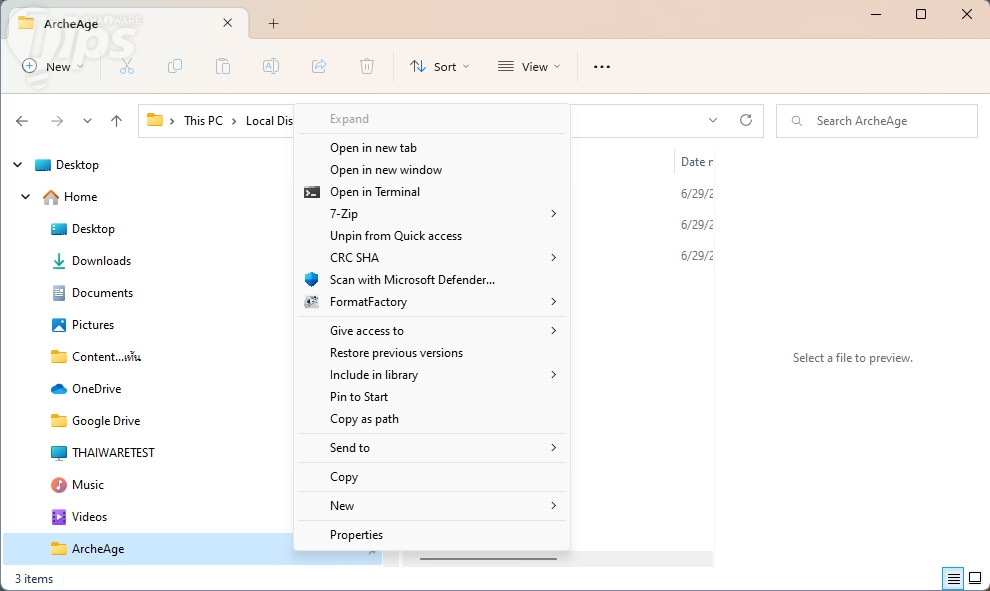
Task: Collapse the Home tree node
Action: click(26, 197)
